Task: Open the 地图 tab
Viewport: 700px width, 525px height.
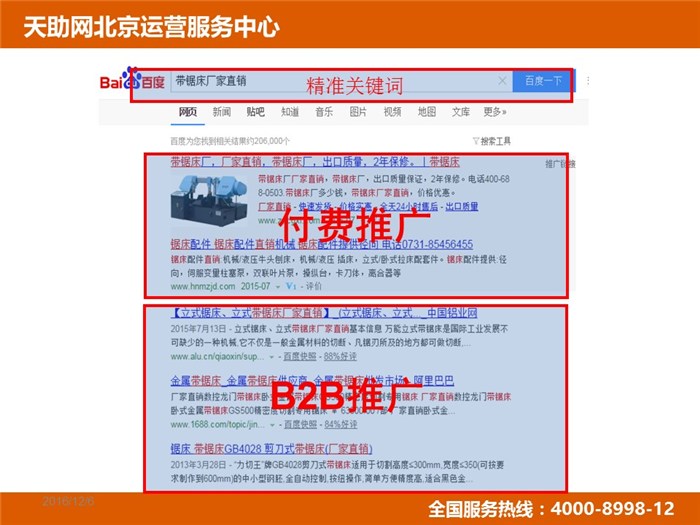Action: click(x=427, y=112)
